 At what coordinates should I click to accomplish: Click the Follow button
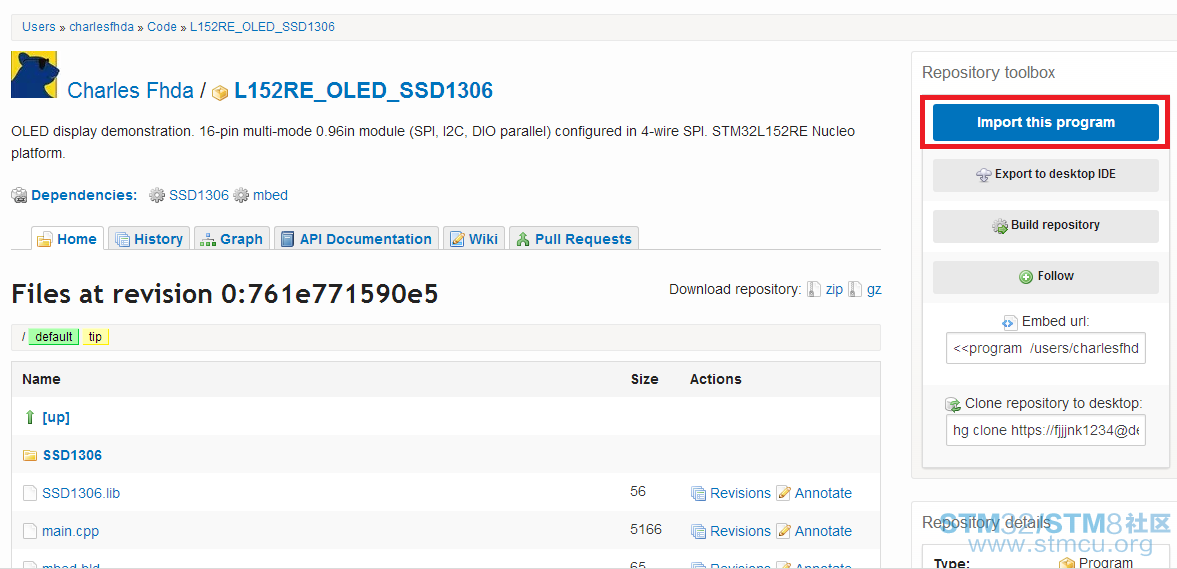click(x=1046, y=276)
